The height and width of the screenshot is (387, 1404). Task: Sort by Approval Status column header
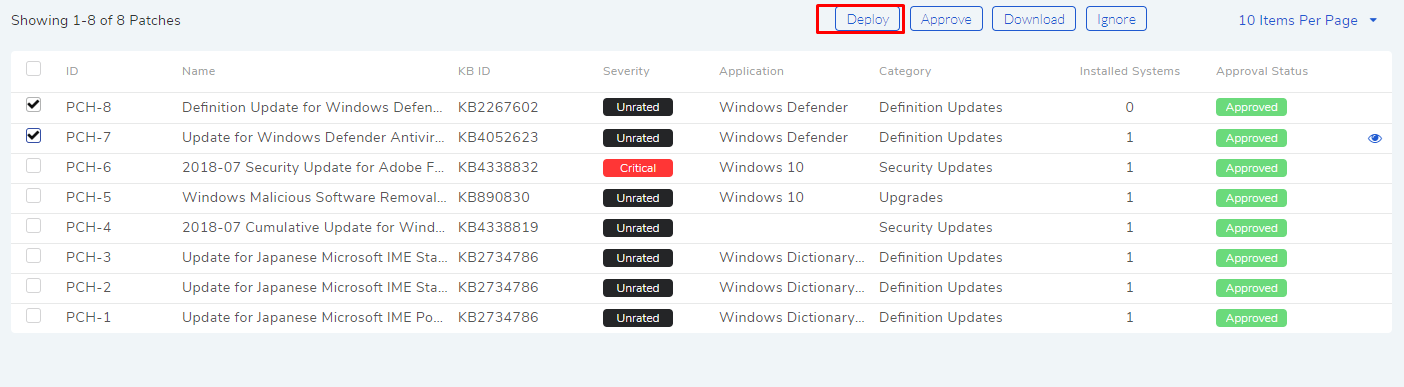(1262, 71)
